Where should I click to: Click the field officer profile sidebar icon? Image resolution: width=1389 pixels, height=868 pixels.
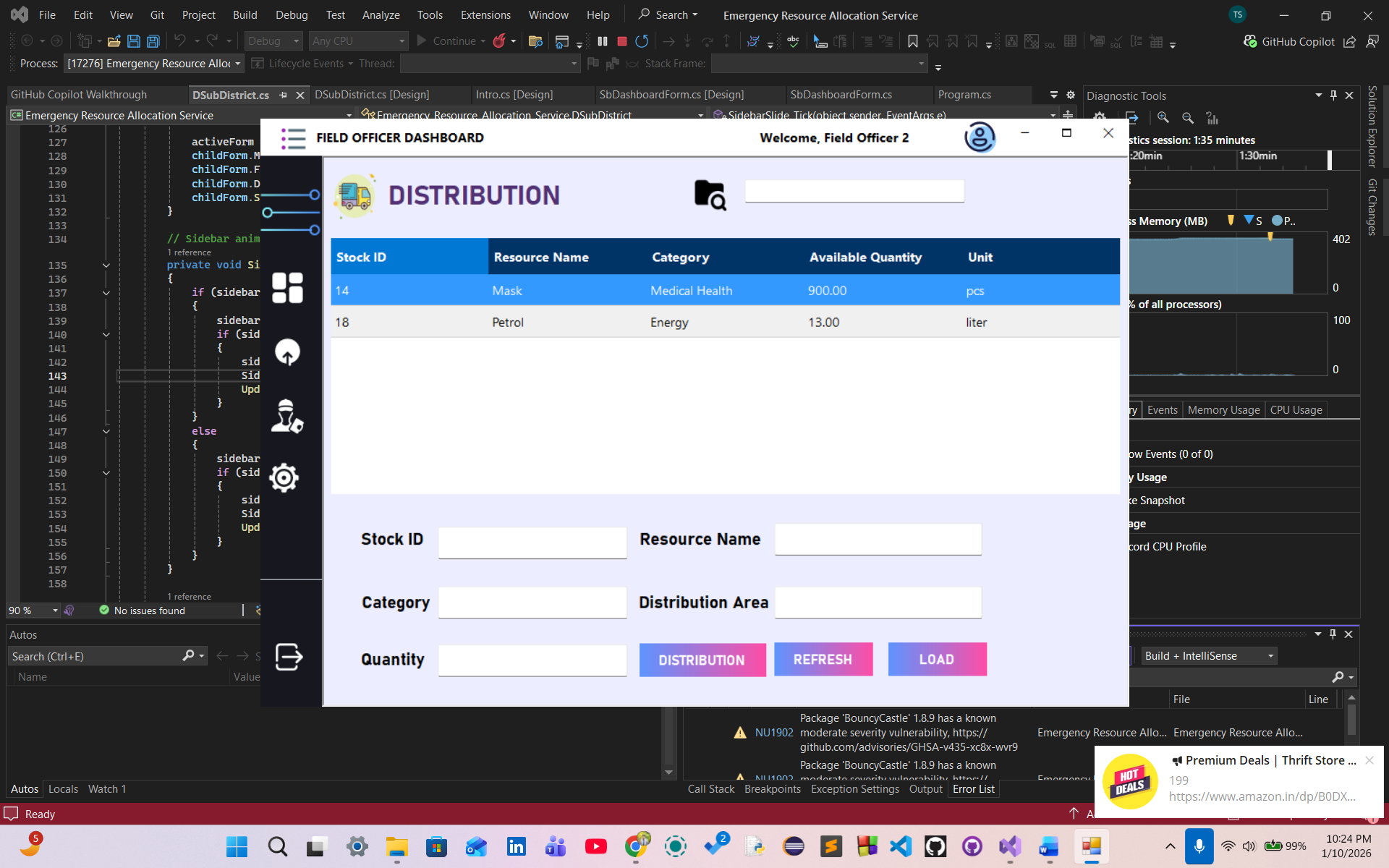tap(286, 416)
